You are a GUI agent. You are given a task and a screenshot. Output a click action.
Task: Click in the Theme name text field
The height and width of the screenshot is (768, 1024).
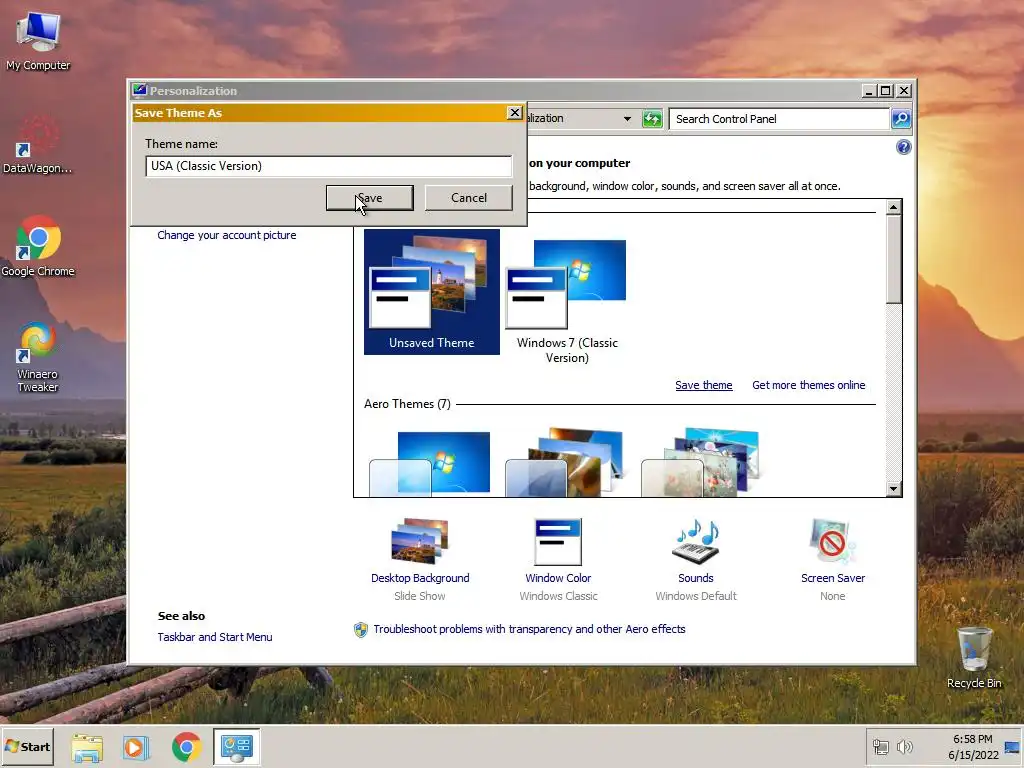[328, 166]
